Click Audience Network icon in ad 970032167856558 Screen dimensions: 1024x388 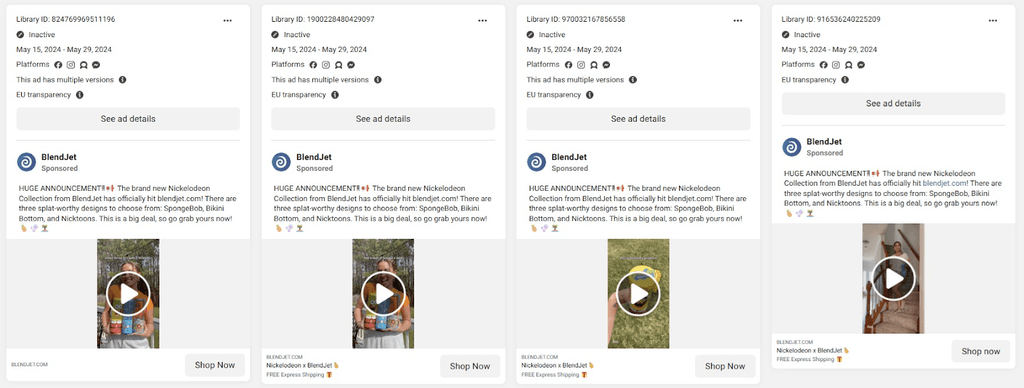[x=594, y=65]
